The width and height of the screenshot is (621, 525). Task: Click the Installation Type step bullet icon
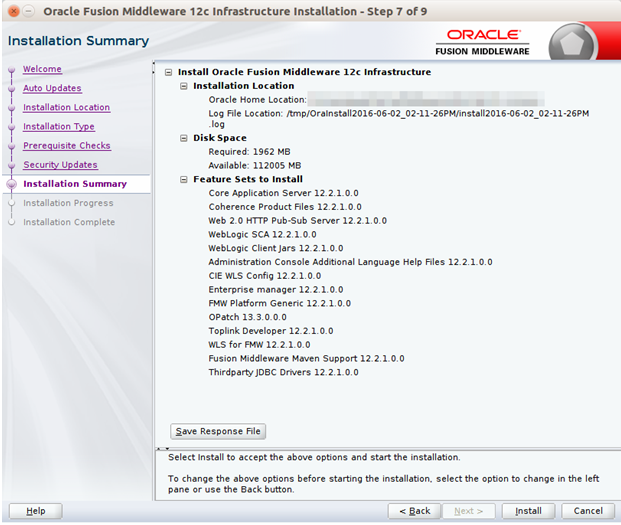click(x=11, y=127)
